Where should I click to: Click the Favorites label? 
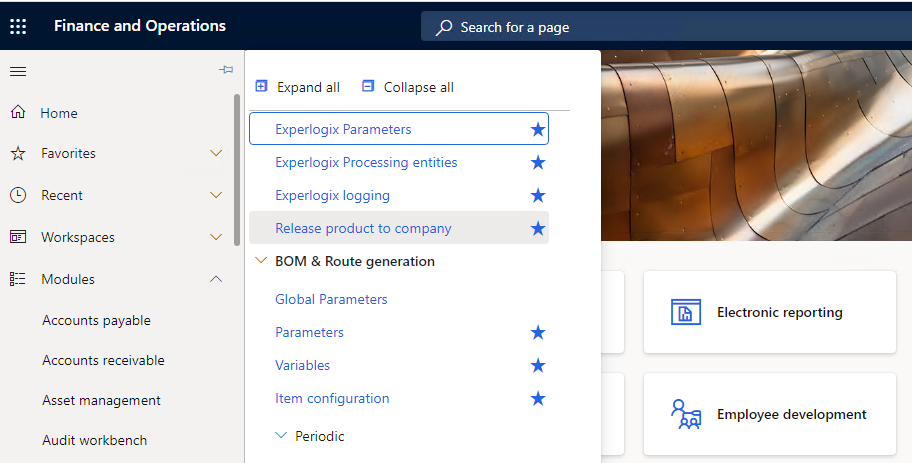68,153
